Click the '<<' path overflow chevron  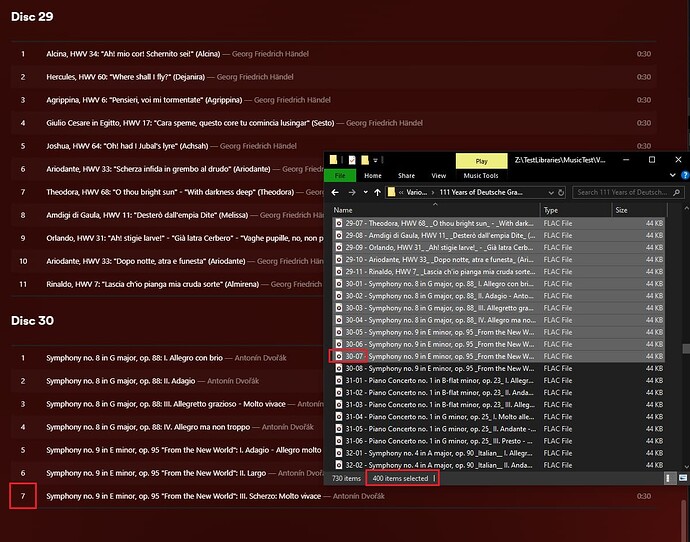tap(401, 192)
